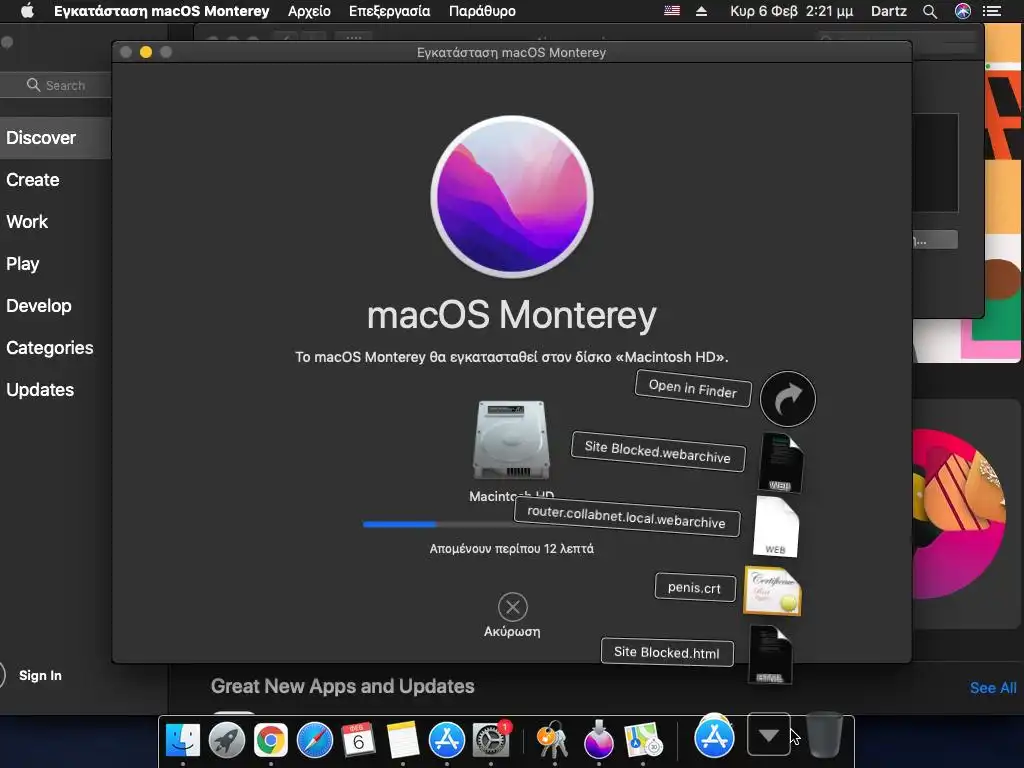Click Open in Finder in the stack
Image resolution: width=1024 pixels, height=768 pixels.
coord(693,389)
